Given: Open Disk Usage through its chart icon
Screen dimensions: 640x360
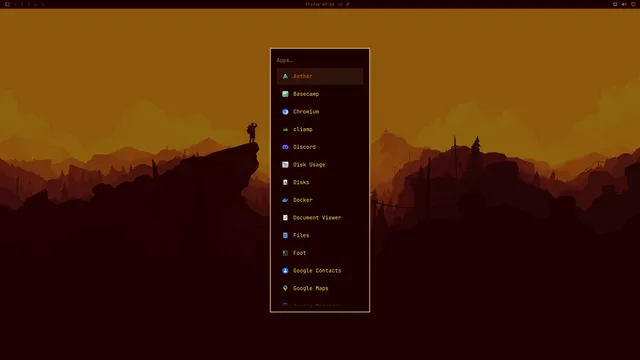Looking at the screenshot, I should pyautogui.click(x=285, y=164).
